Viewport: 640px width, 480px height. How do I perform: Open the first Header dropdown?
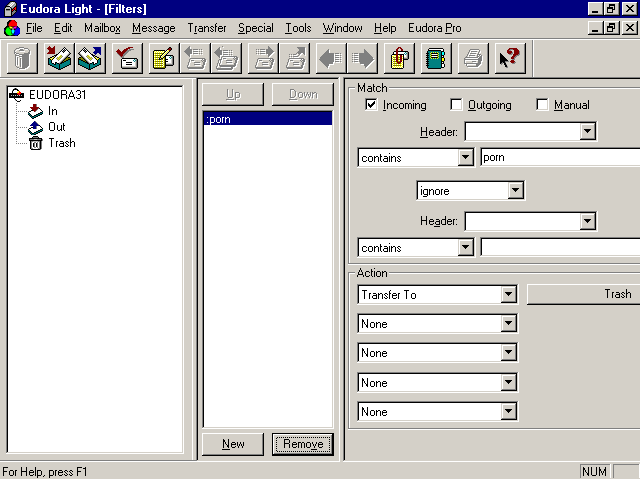click(x=587, y=131)
